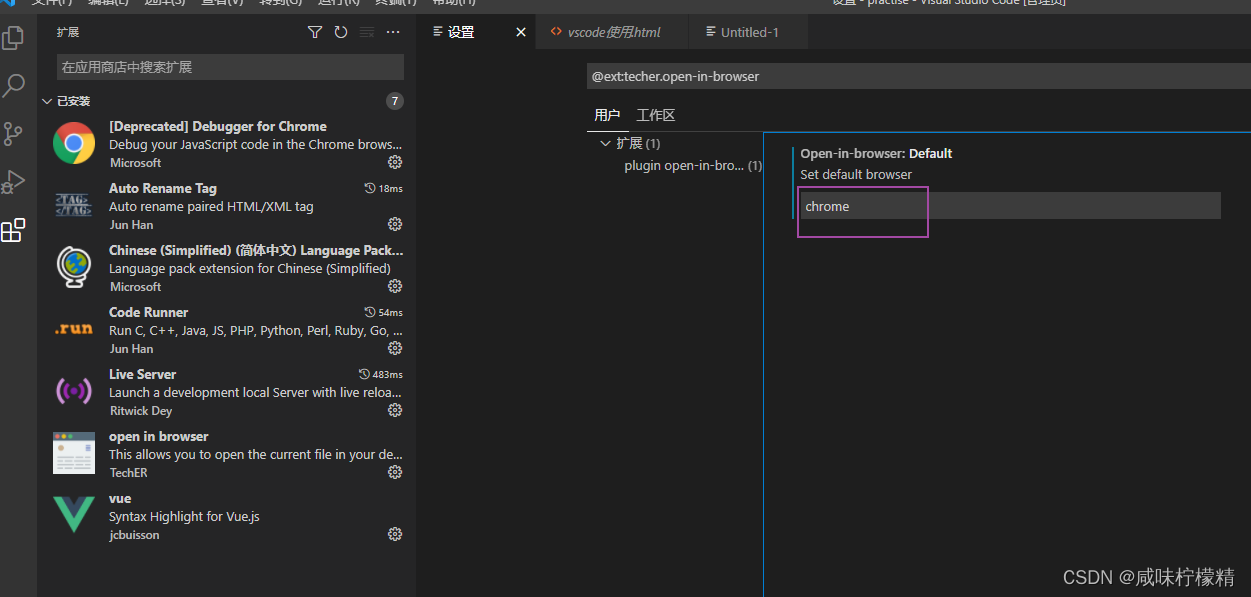Click publisher name Ritwick Dey
Screen dimensions: 1251x597
click(141, 410)
